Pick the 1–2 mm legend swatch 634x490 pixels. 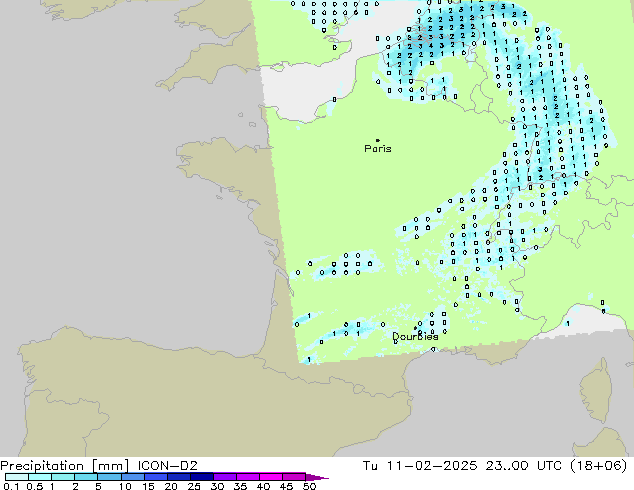(63, 477)
